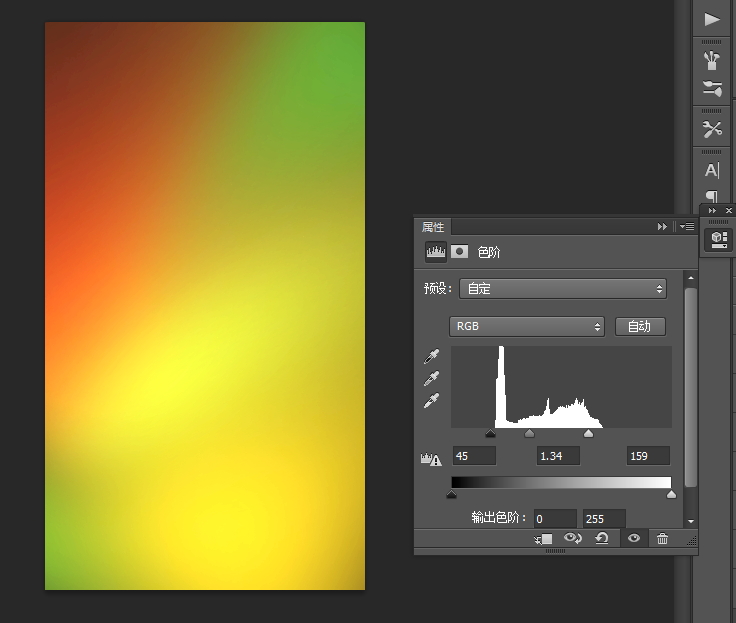Click the output black level slider
The width and height of the screenshot is (736, 623).
[x=452, y=494]
